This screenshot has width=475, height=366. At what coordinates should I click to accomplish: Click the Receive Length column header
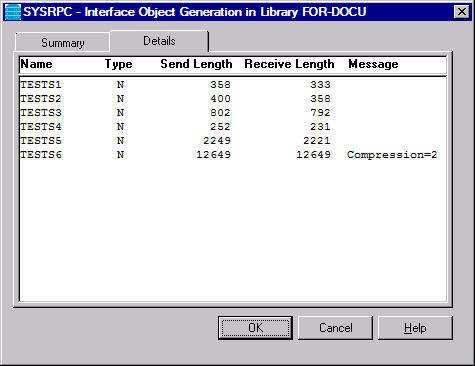tap(289, 64)
